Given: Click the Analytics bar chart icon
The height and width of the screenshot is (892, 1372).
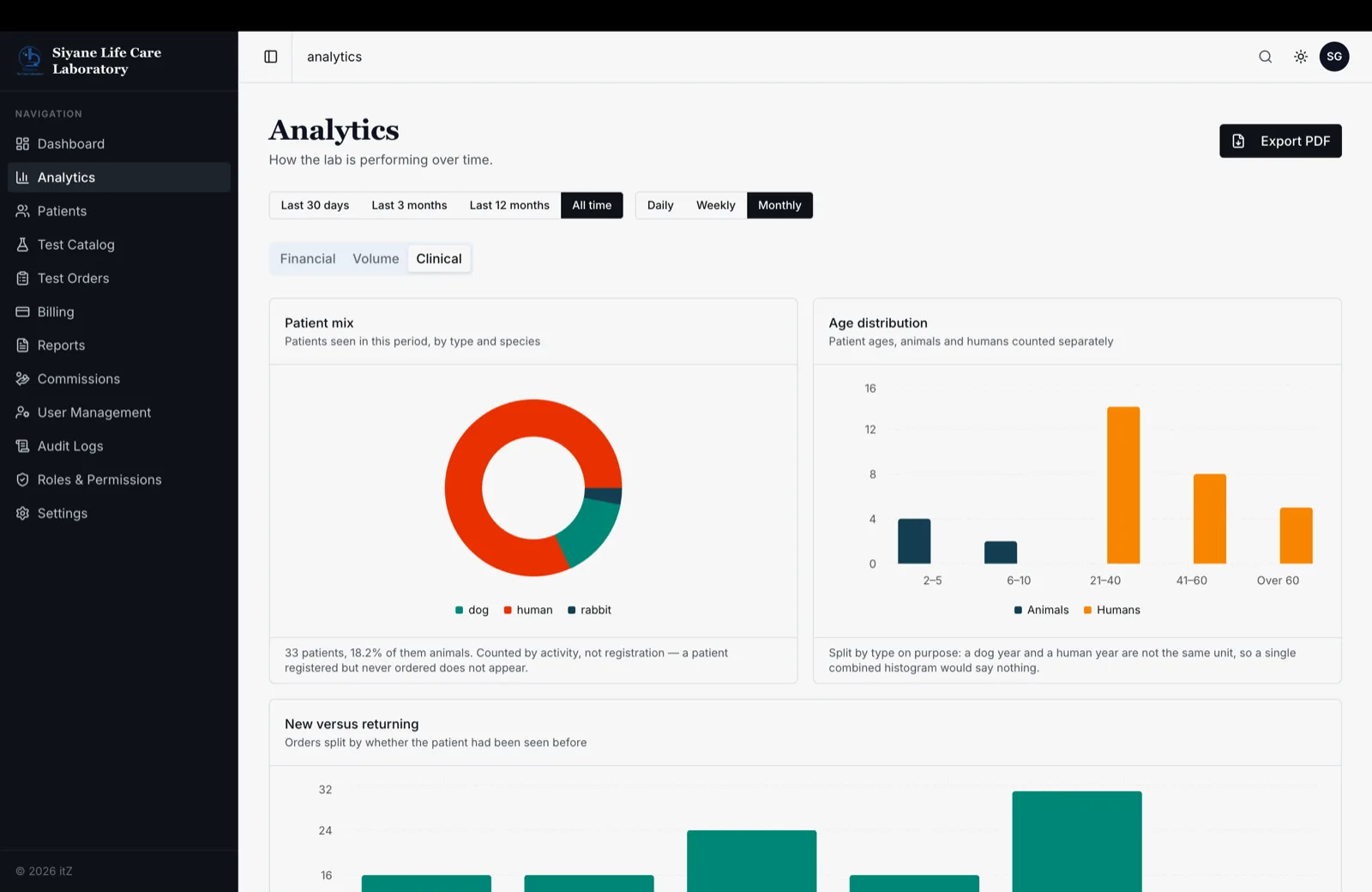Looking at the screenshot, I should click(x=23, y=178).
